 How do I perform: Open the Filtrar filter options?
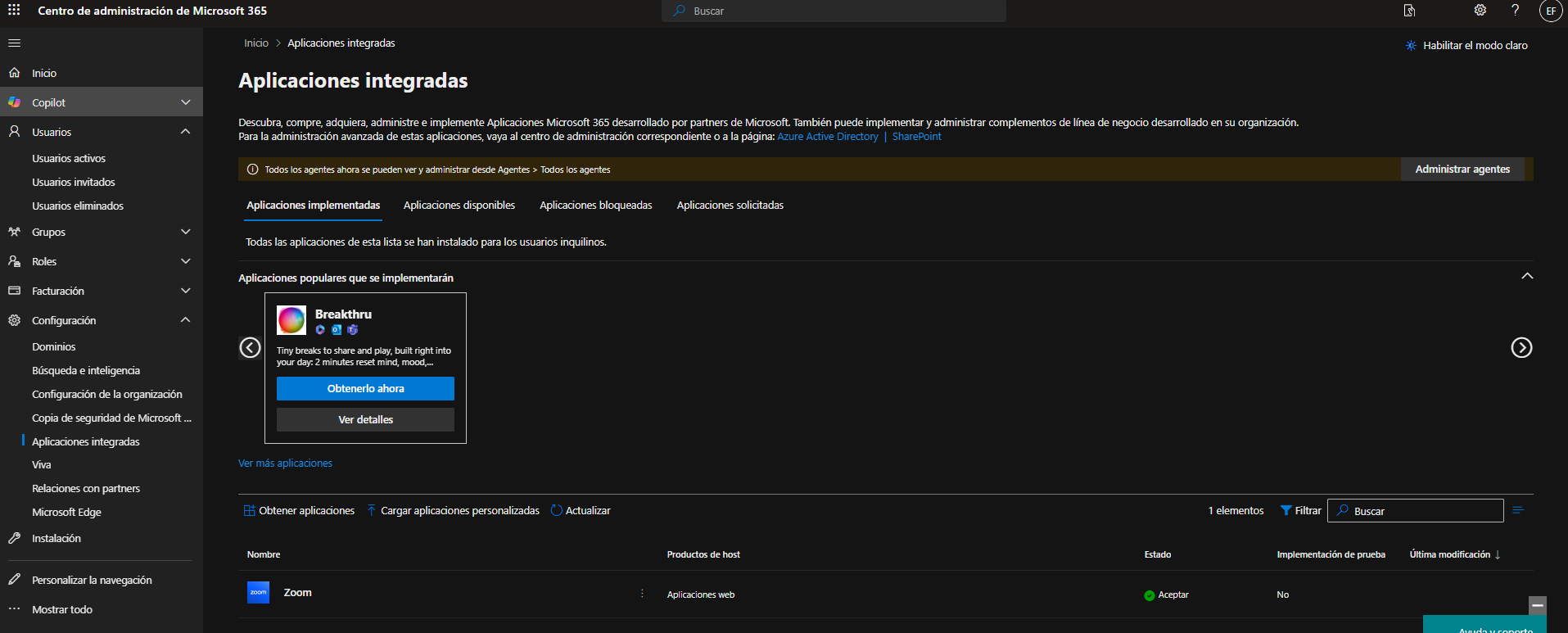[1301, 510]
